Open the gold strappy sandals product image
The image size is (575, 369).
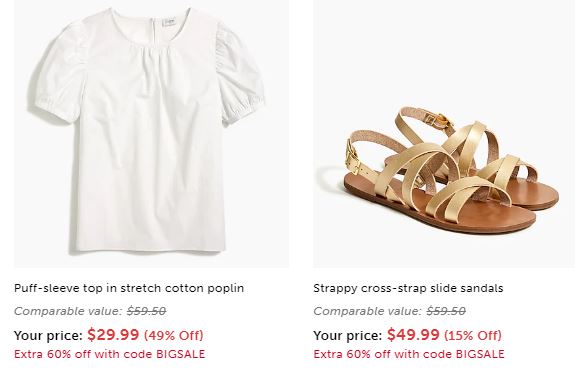(x=444, y=134)
